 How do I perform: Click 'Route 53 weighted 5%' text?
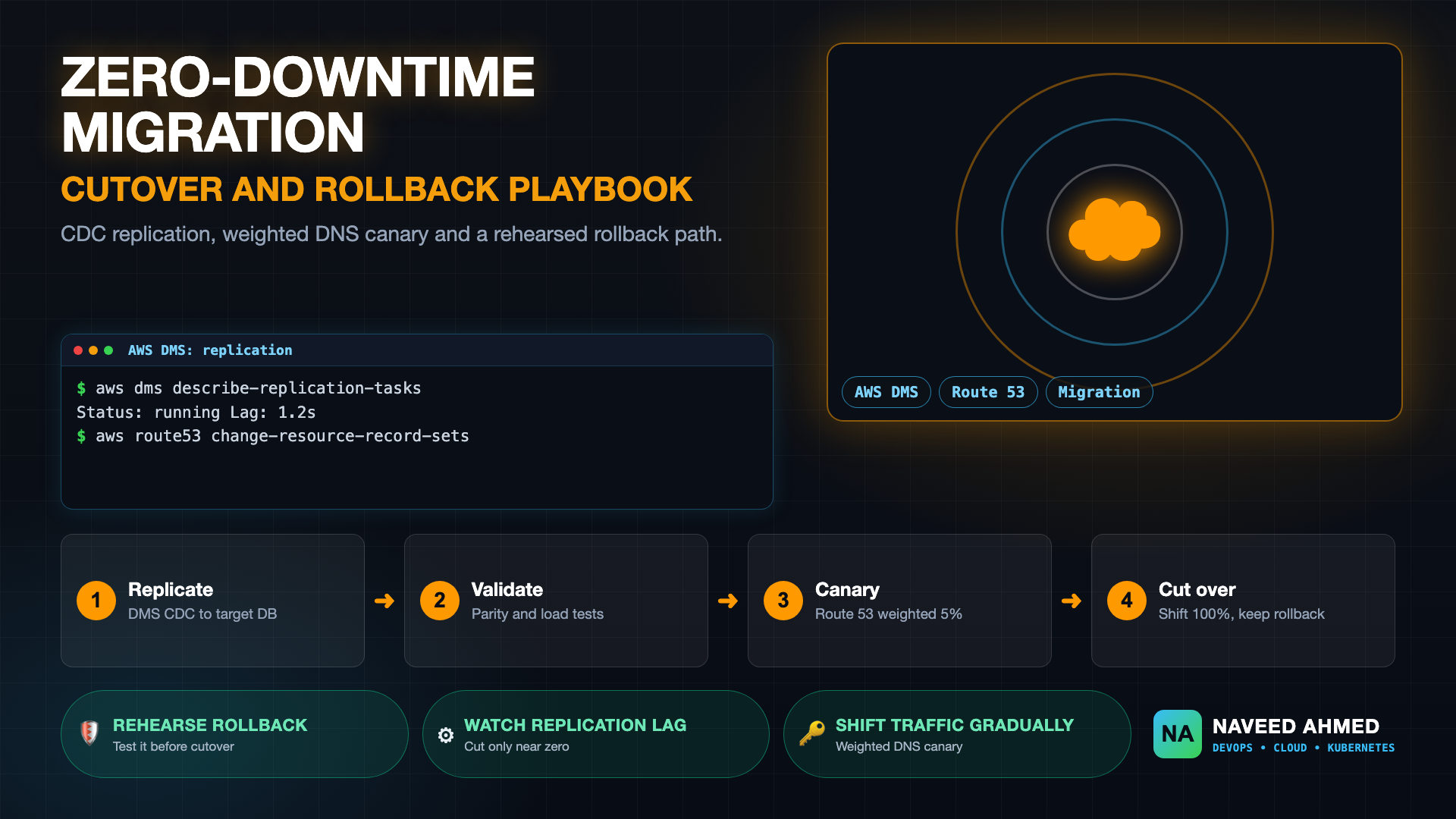click(889, 613)
